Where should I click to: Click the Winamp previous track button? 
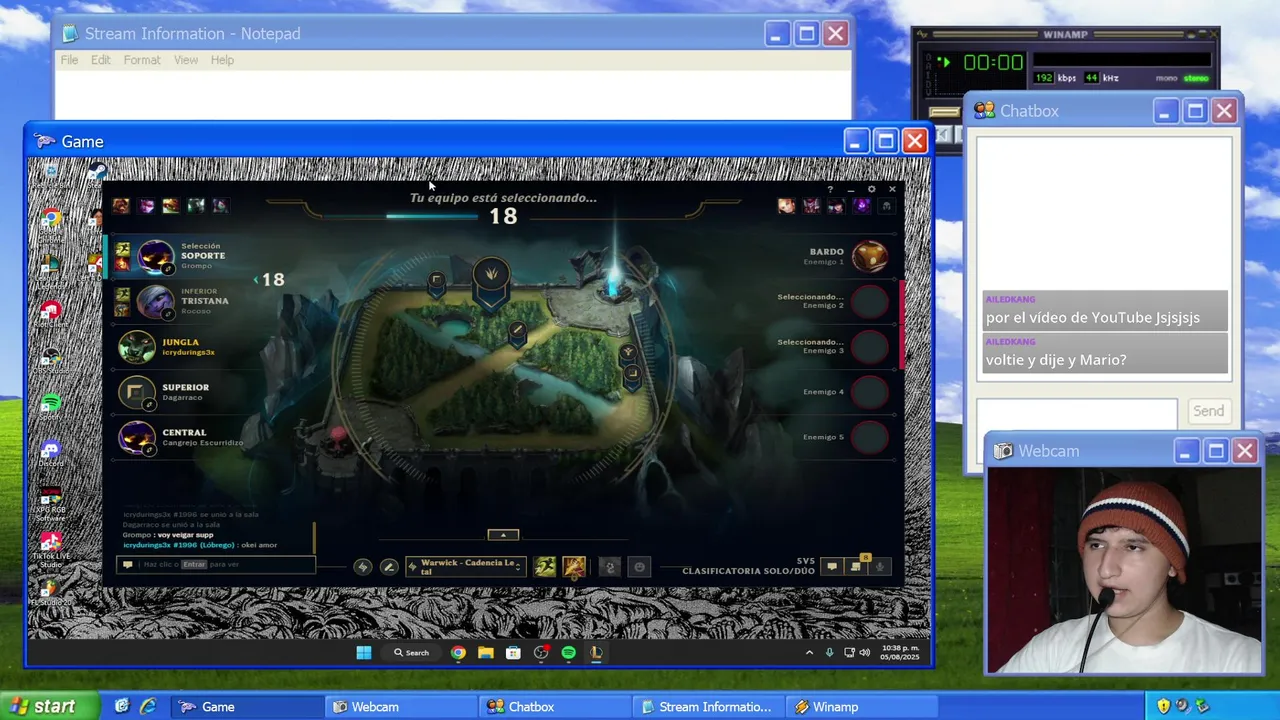pos(943,134)
